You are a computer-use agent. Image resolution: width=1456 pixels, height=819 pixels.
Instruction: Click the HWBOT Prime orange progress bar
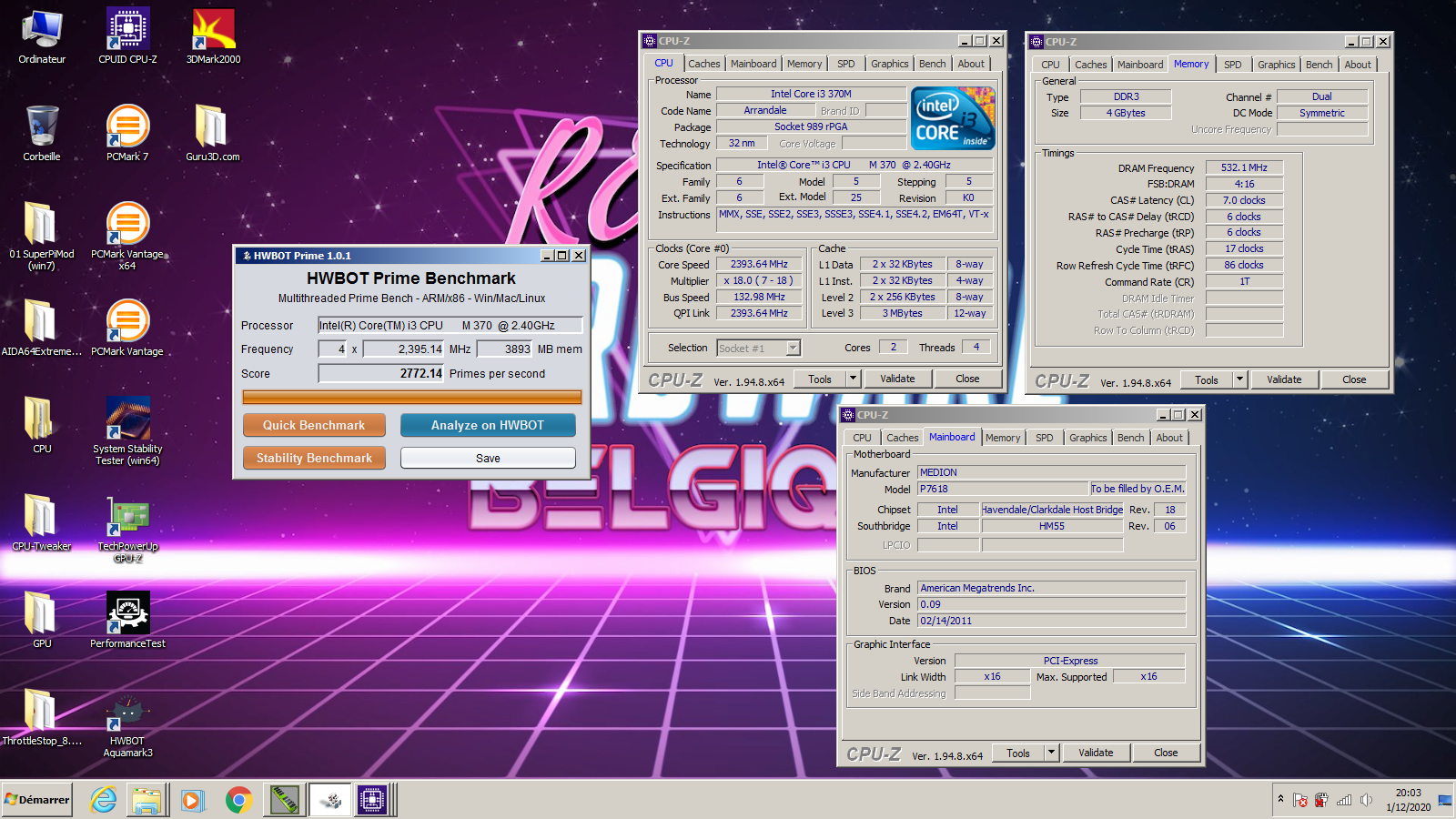click(x=411, y=397)
